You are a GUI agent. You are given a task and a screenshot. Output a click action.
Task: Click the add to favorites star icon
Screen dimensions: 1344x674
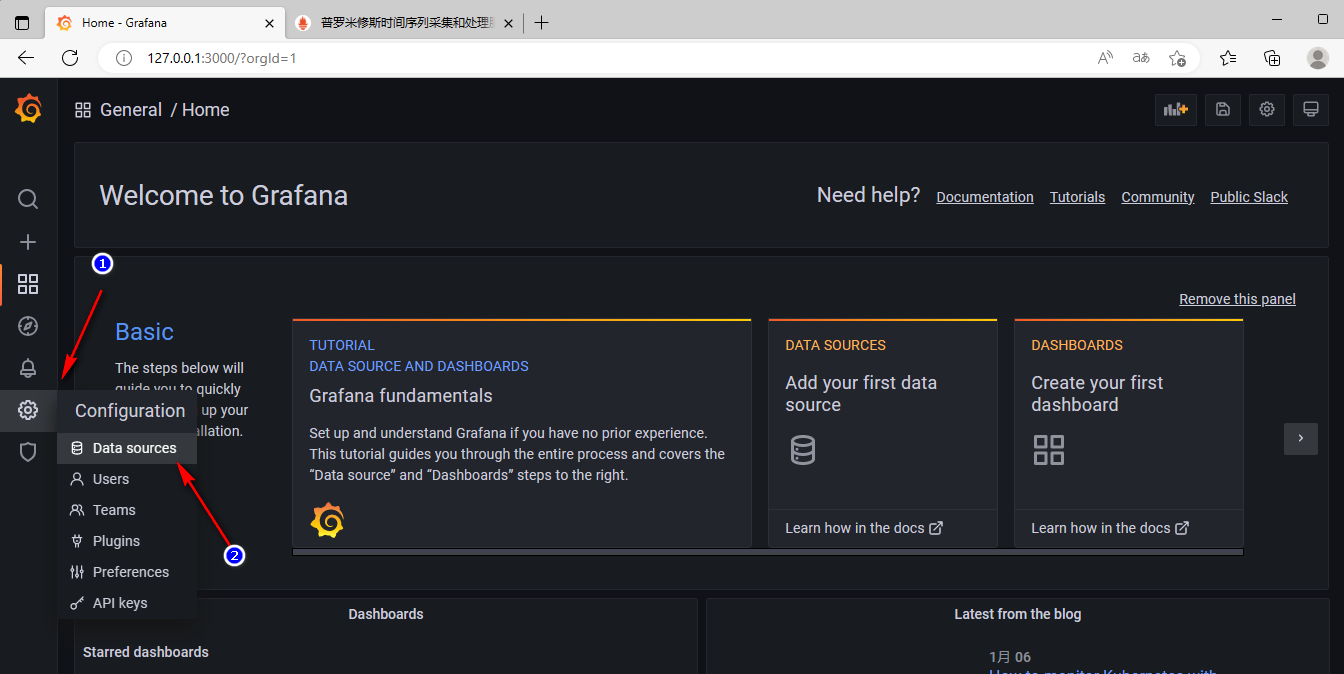(1178, 58)
